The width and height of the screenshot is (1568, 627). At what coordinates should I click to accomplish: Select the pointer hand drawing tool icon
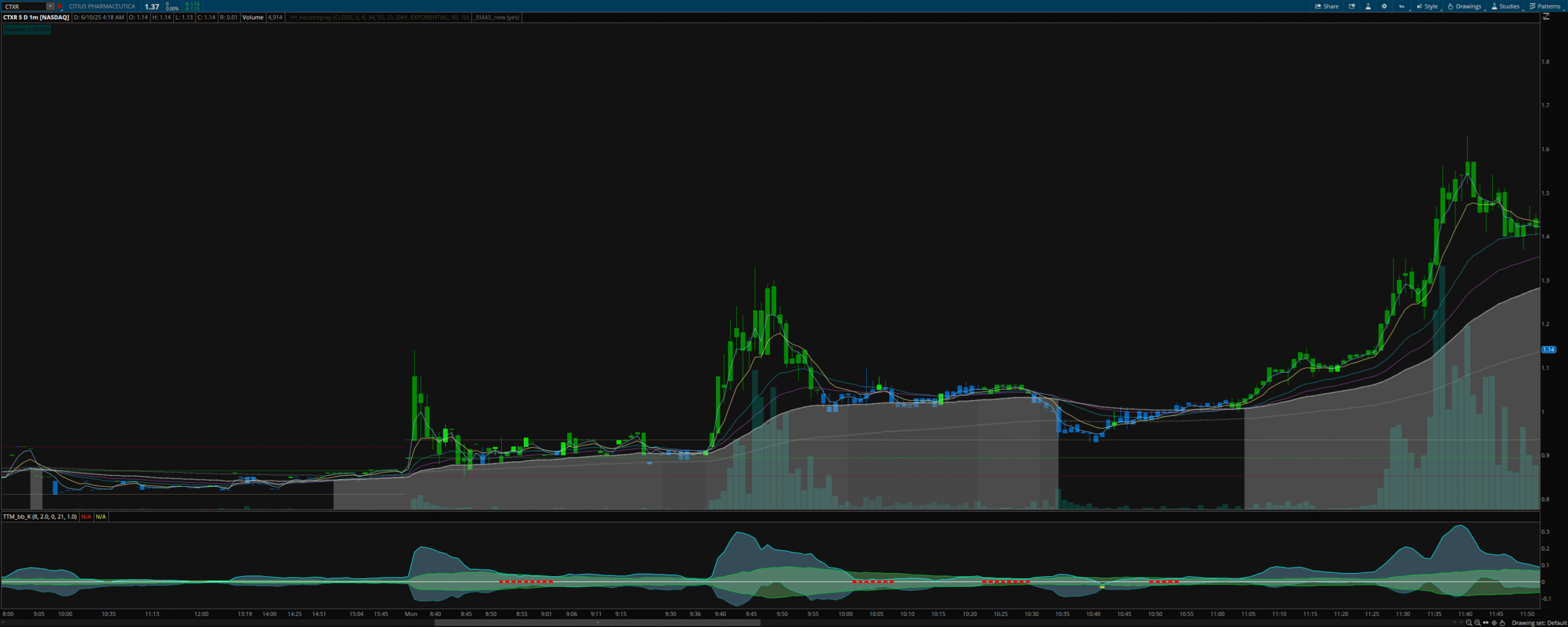(1502, 623)
